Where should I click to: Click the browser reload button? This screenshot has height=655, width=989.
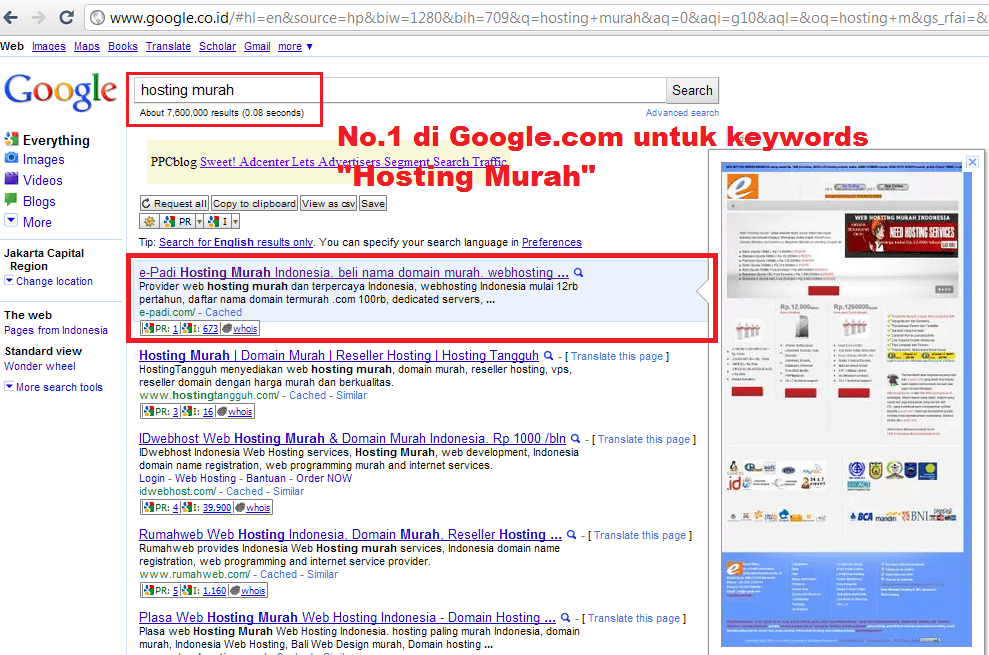66,17
